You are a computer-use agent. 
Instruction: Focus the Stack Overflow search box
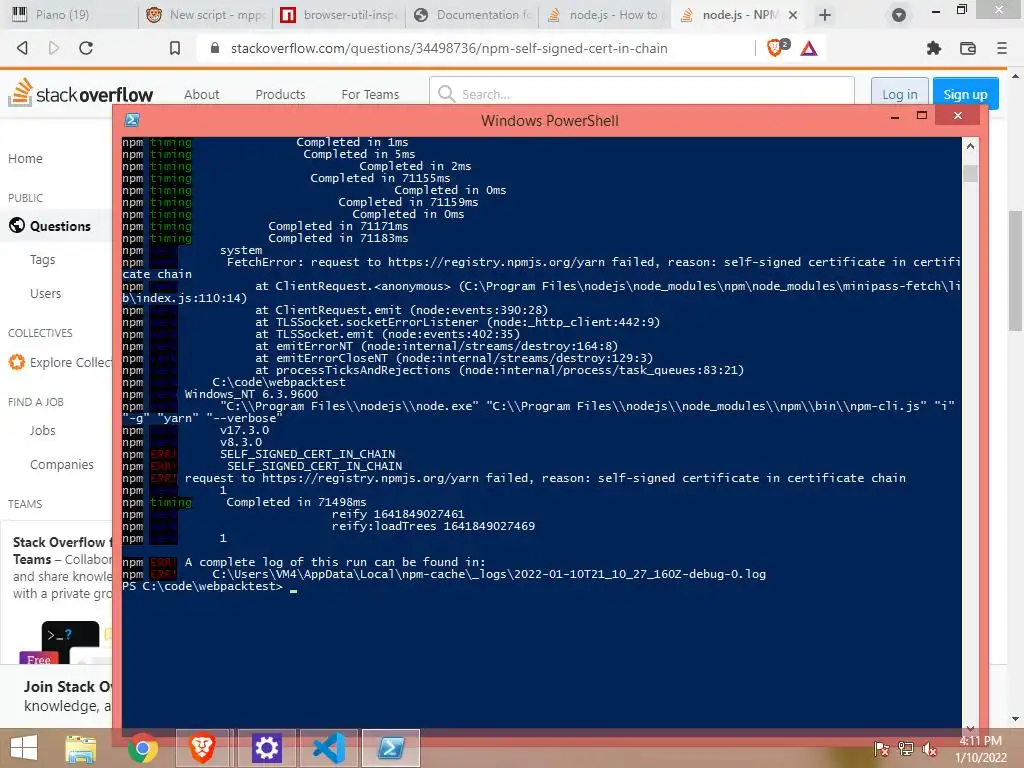(x=641, y=93)
